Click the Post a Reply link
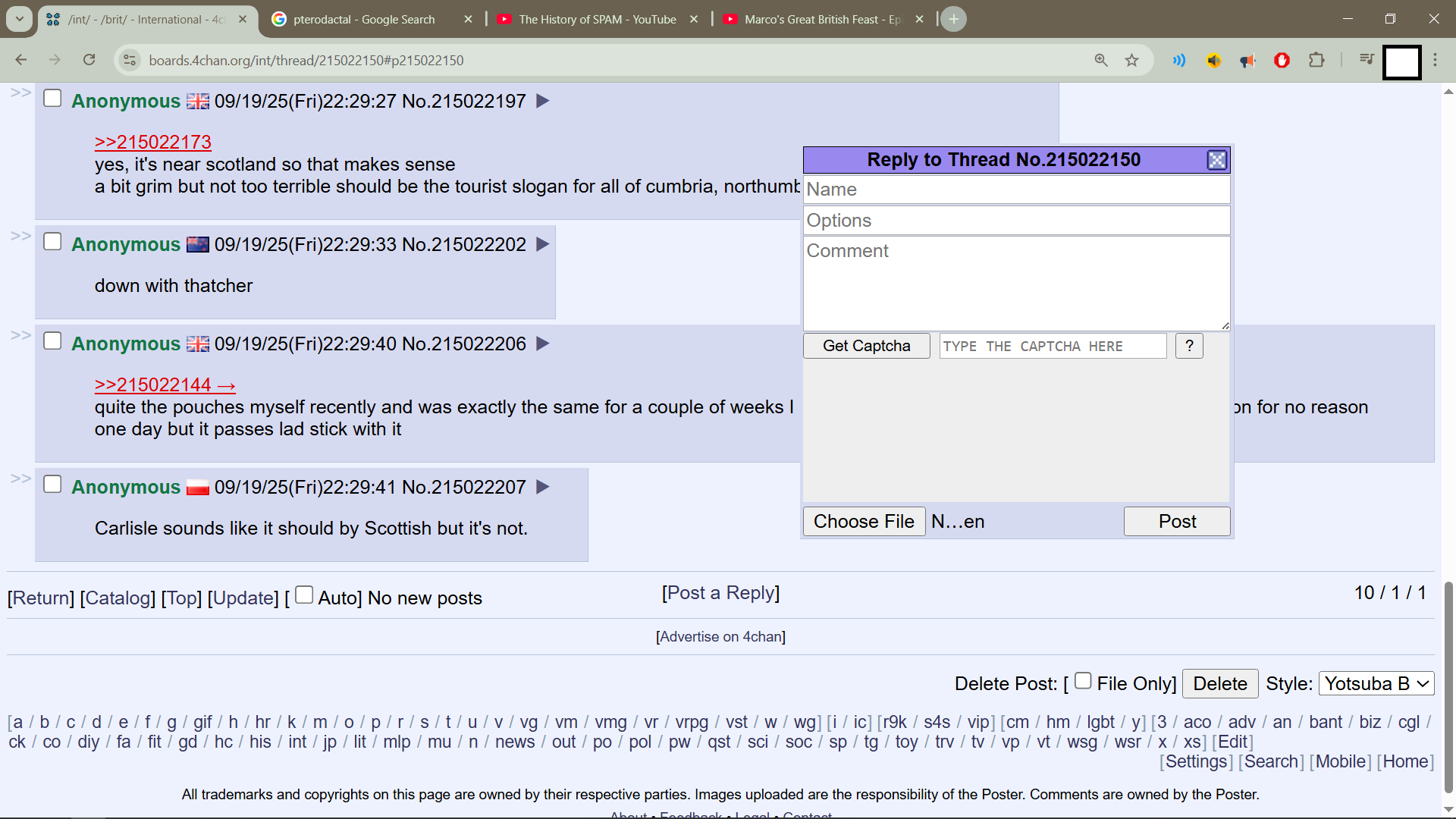 coord(720,593)
